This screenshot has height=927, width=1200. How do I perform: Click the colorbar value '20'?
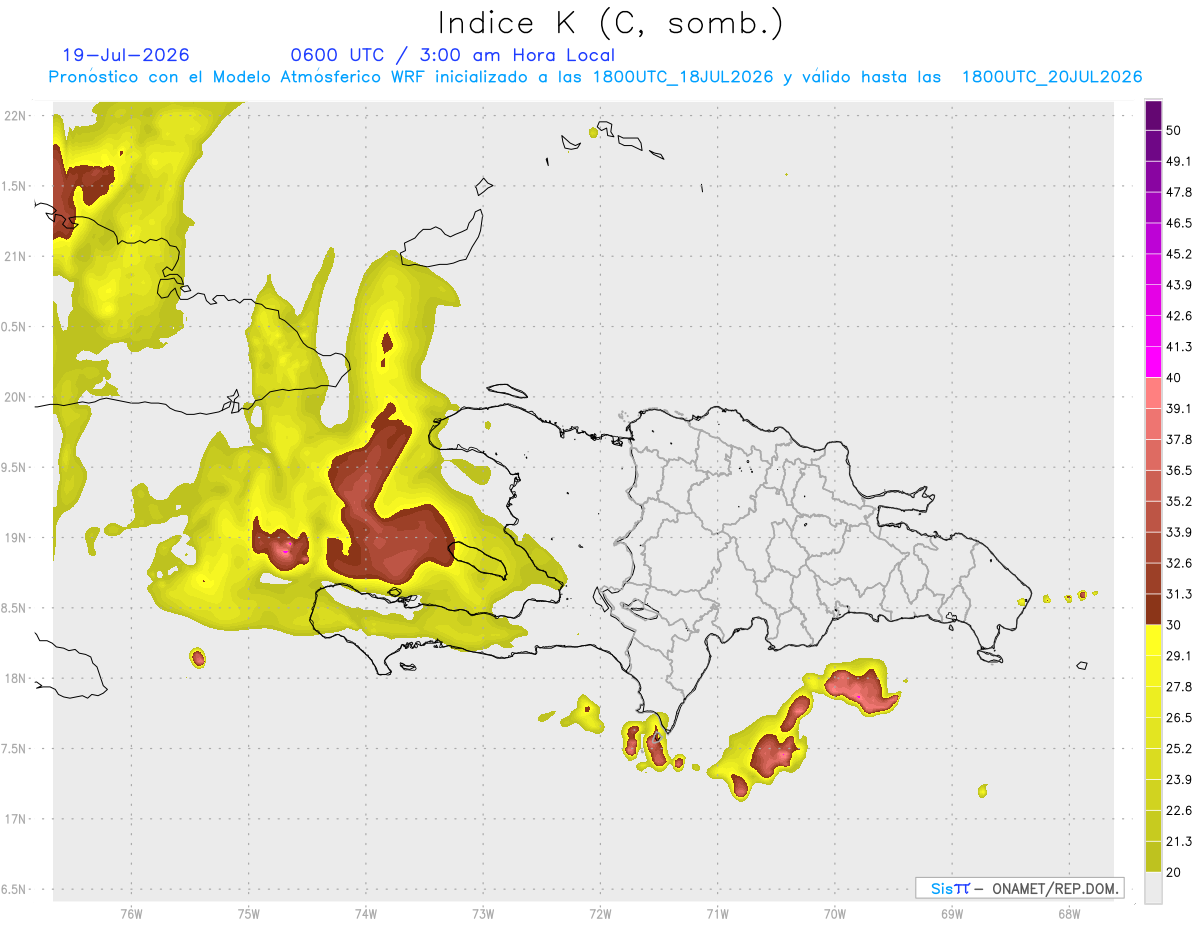pyautogui.click(x=1173, y=872)
